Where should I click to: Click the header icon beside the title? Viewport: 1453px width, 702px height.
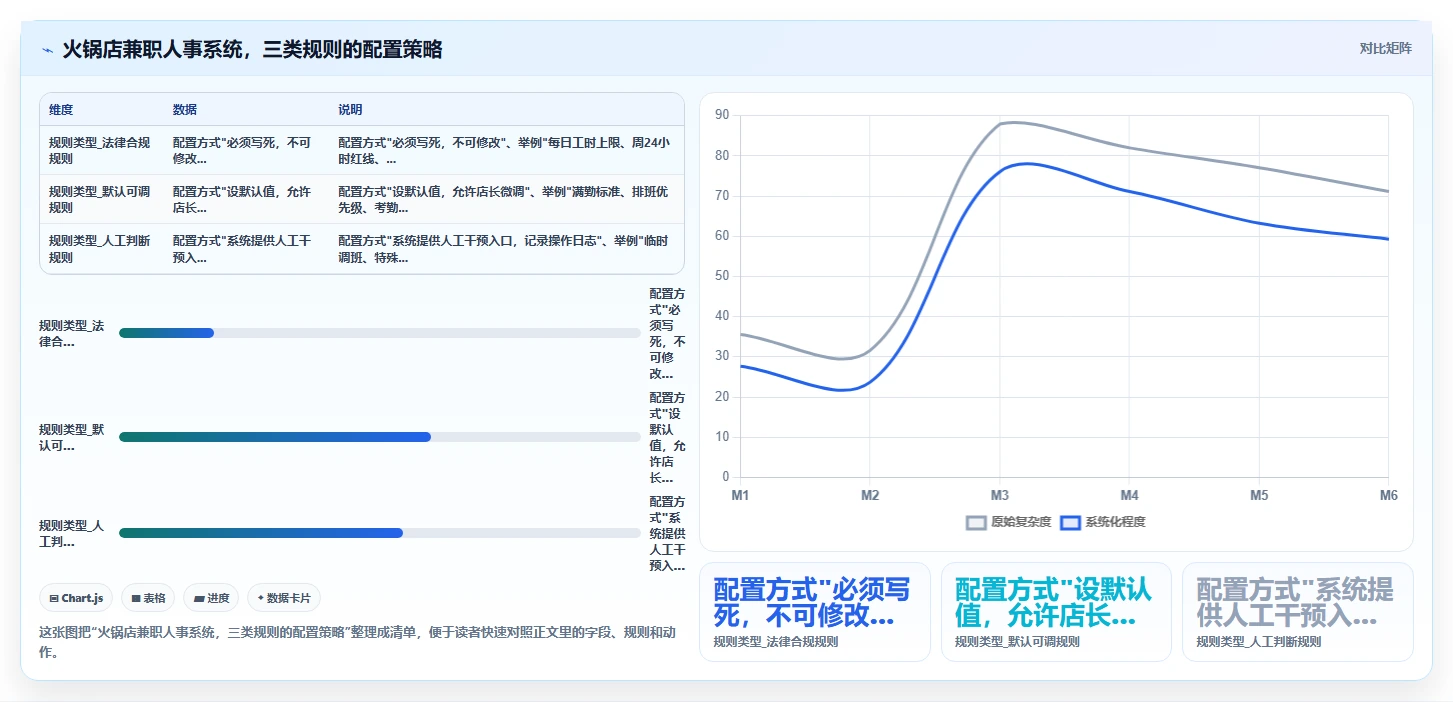(47, 49)
